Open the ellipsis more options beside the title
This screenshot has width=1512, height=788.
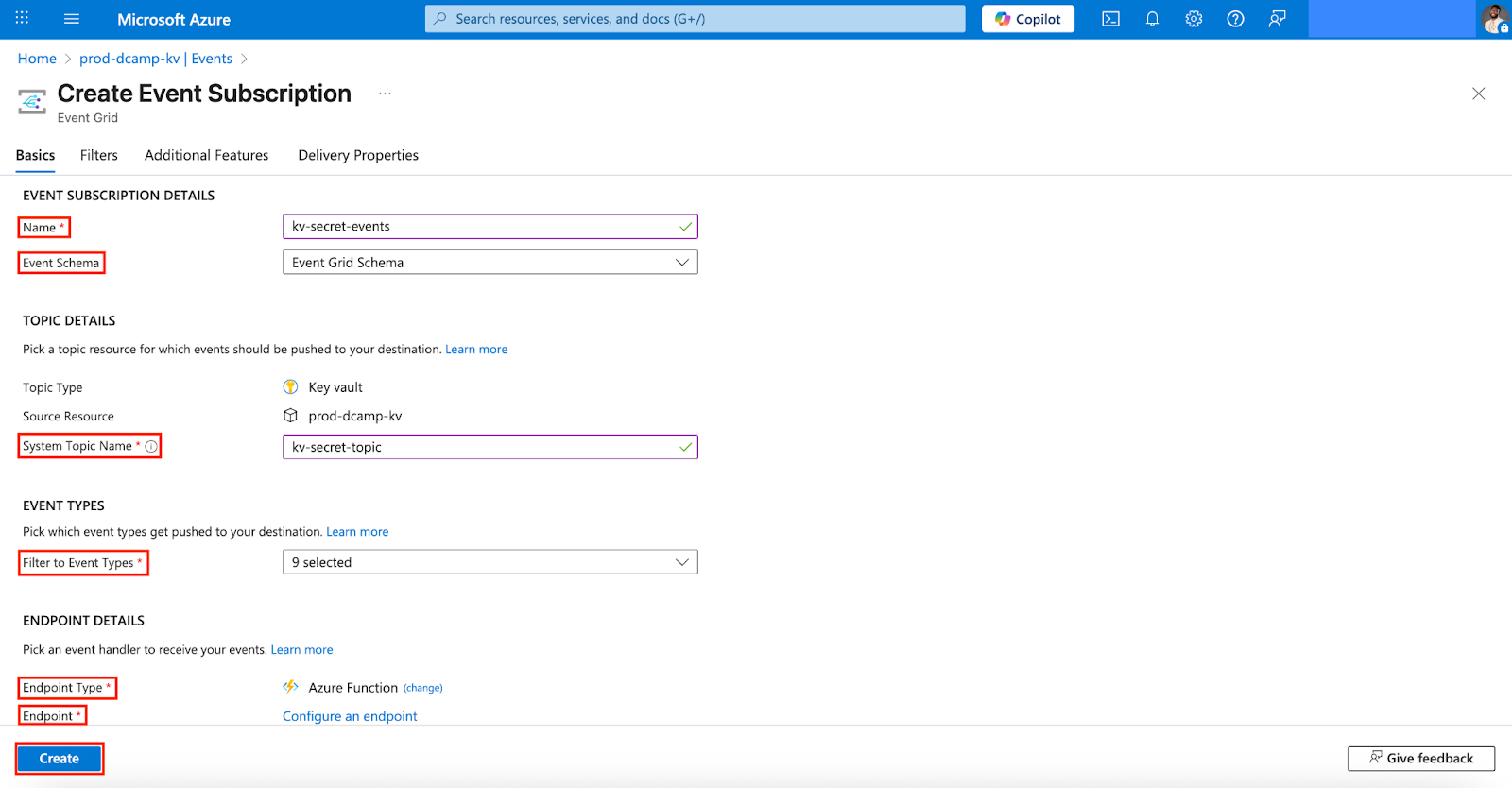(x=385, y=94)
